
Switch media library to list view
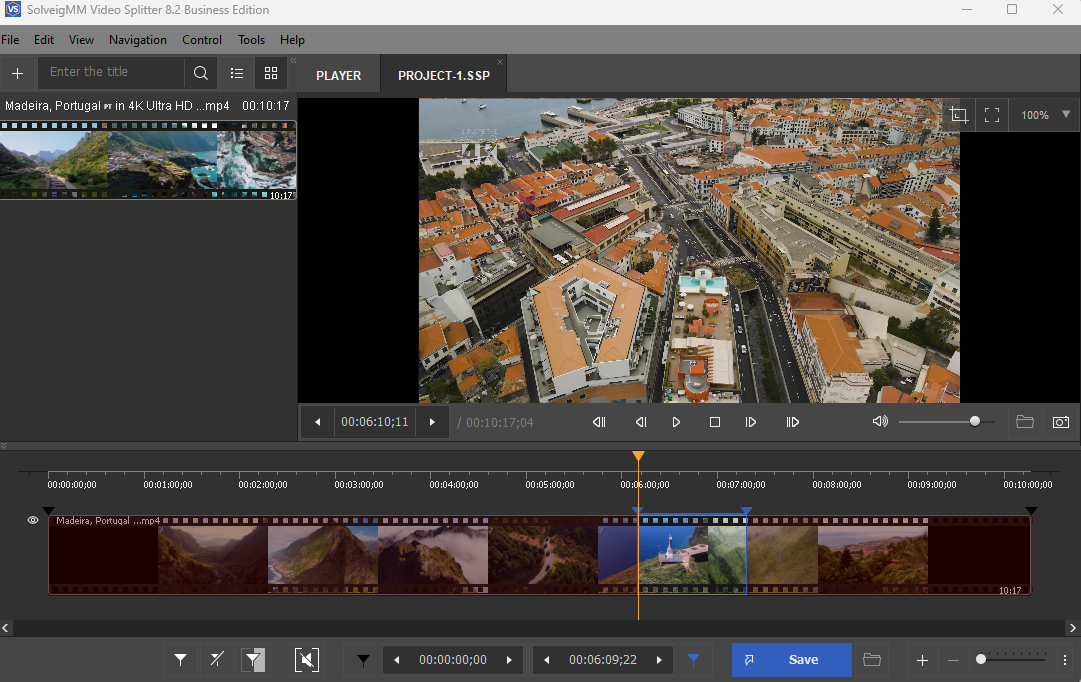[x=237, y=73]
